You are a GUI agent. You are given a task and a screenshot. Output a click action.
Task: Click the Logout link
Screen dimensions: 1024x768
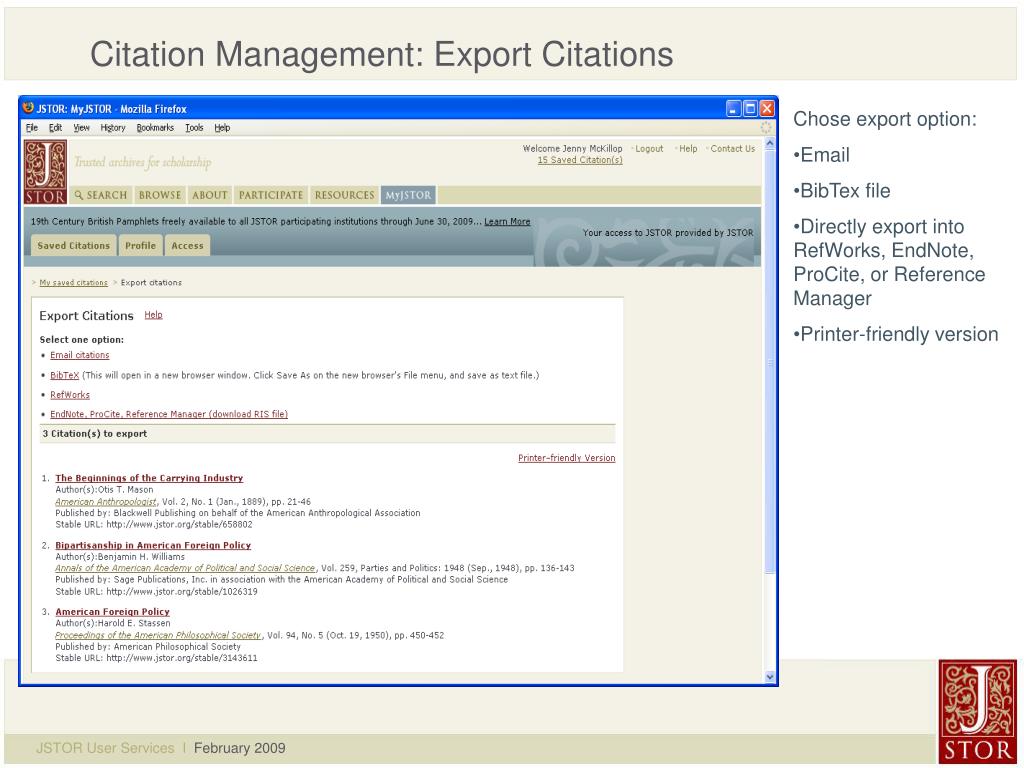(x=649, y=149)
